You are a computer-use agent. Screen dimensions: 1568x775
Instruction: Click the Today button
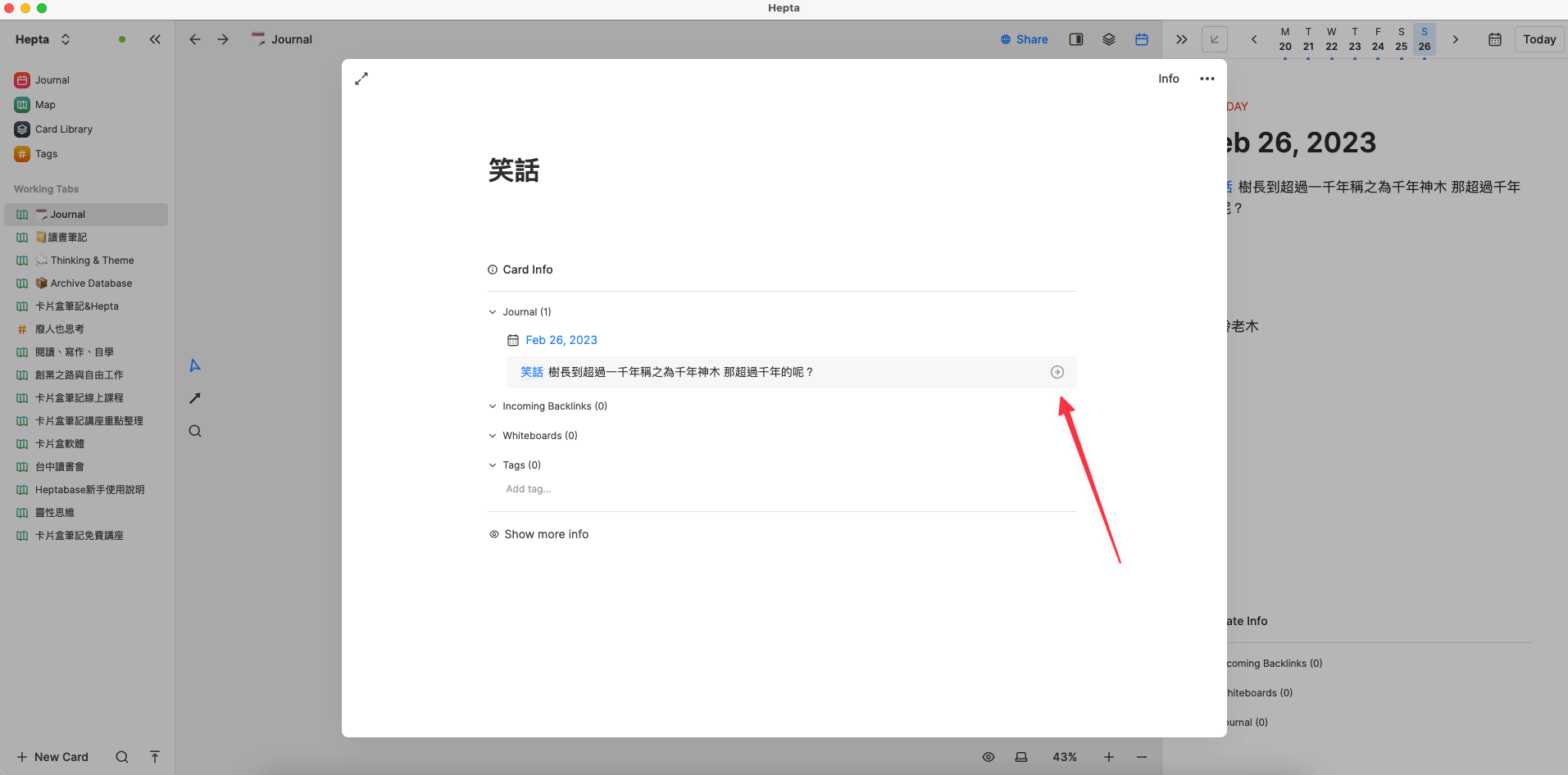1538,39
